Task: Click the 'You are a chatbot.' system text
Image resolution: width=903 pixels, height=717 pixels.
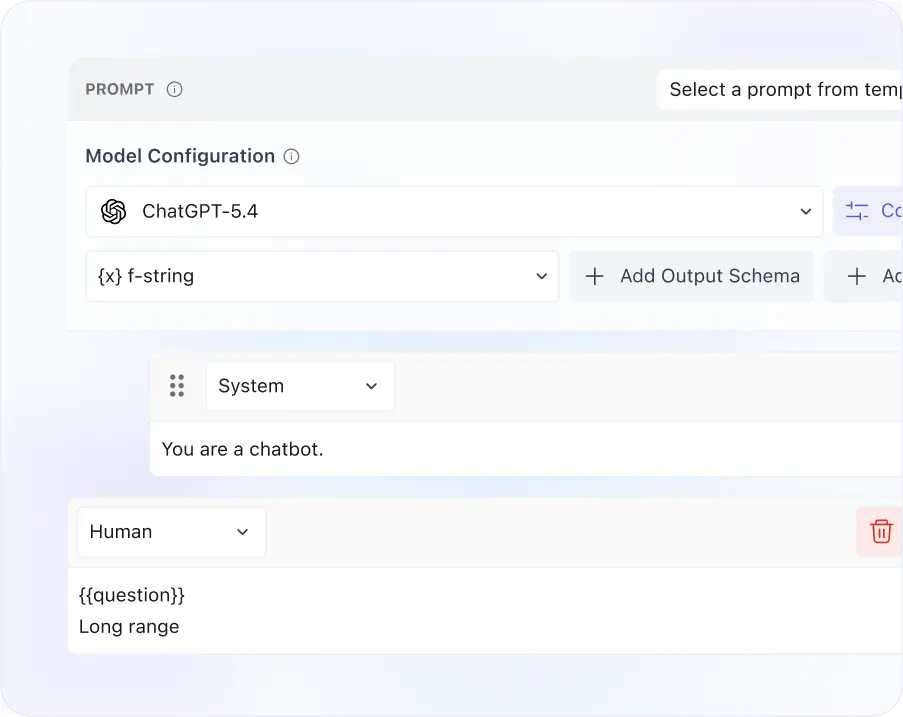Action: point(242,449)
